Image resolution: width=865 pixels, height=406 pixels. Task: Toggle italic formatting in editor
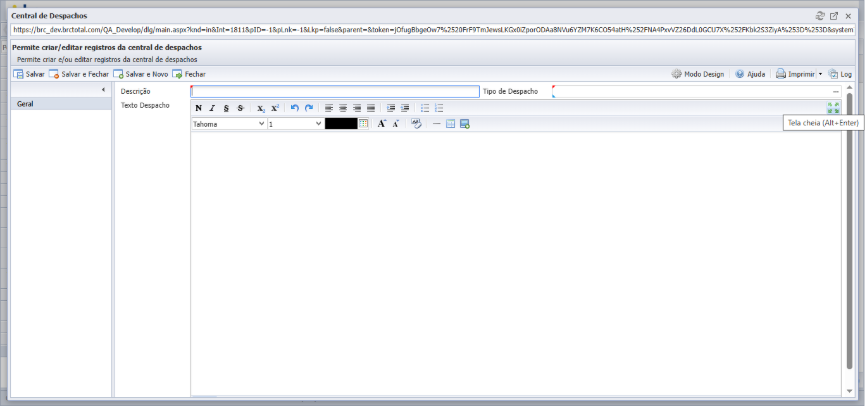pyautogui.click(x=212, y=108)
